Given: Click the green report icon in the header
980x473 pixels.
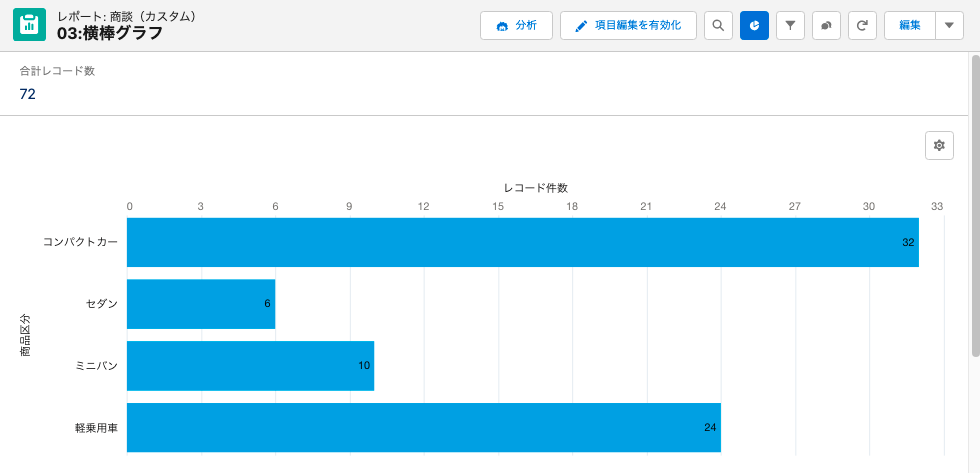Looking at the screenshot, I should [x=29, y=25].
